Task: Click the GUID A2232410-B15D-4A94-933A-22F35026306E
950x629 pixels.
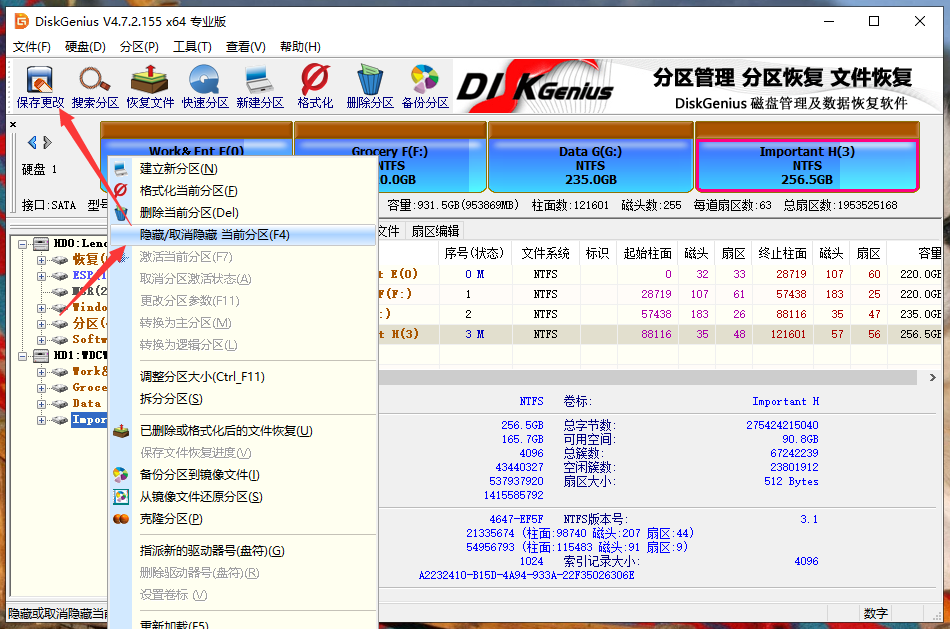Action: pyautogui.click(x=526, y=575)
